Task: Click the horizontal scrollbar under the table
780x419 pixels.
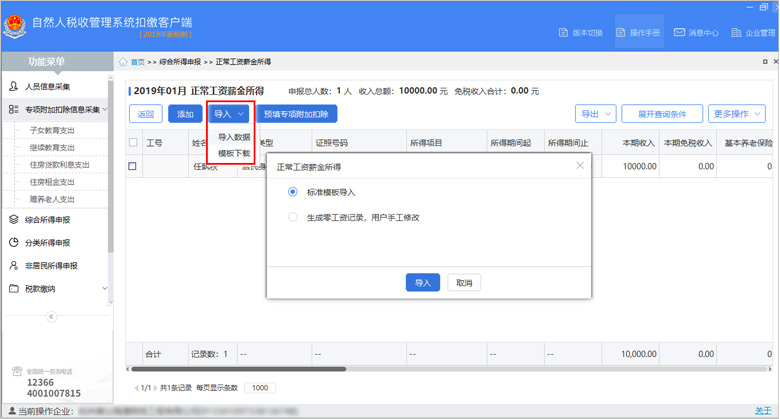Action: pos(300,369)
